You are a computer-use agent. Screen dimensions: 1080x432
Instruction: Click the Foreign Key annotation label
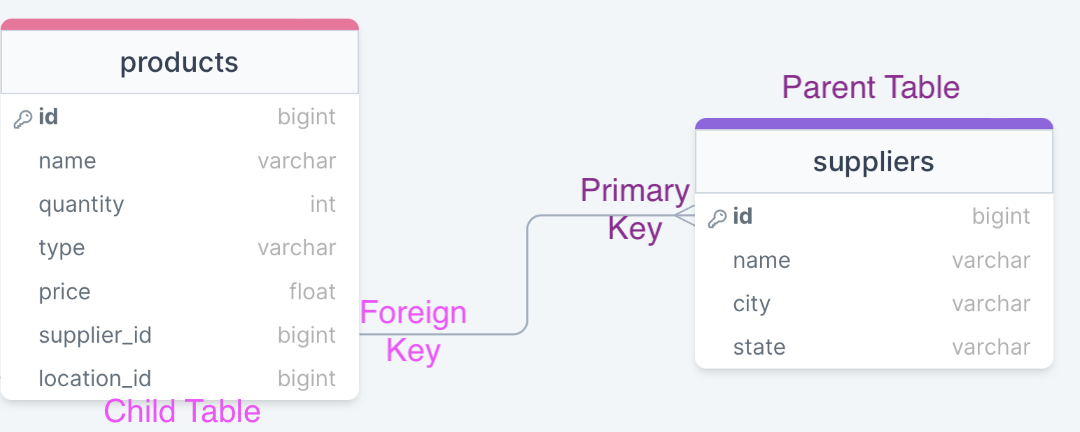pos(413,331)
